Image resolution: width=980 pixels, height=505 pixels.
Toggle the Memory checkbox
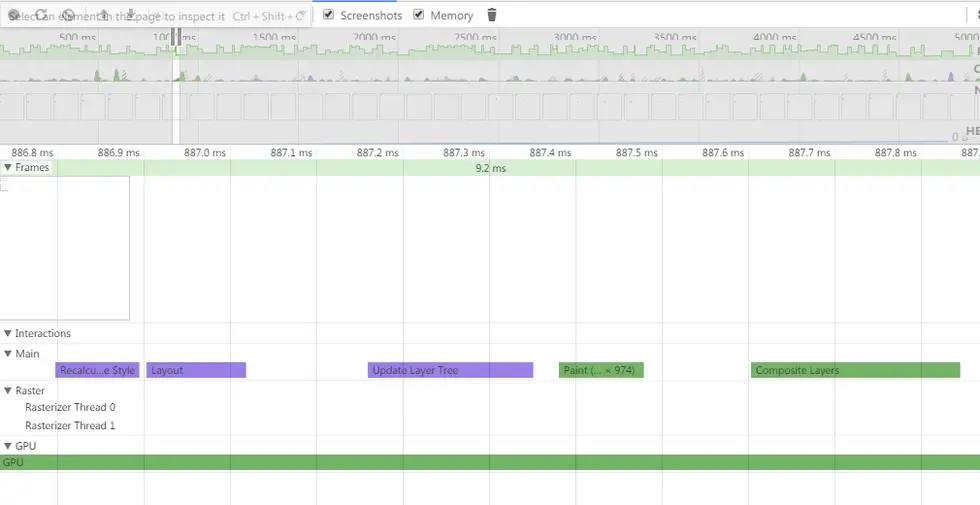[419, 14]
